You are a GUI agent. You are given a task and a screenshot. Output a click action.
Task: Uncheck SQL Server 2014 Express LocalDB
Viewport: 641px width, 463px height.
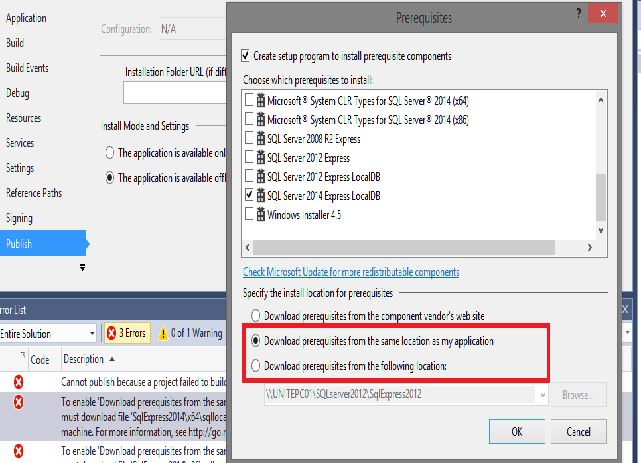pos(249,195)
